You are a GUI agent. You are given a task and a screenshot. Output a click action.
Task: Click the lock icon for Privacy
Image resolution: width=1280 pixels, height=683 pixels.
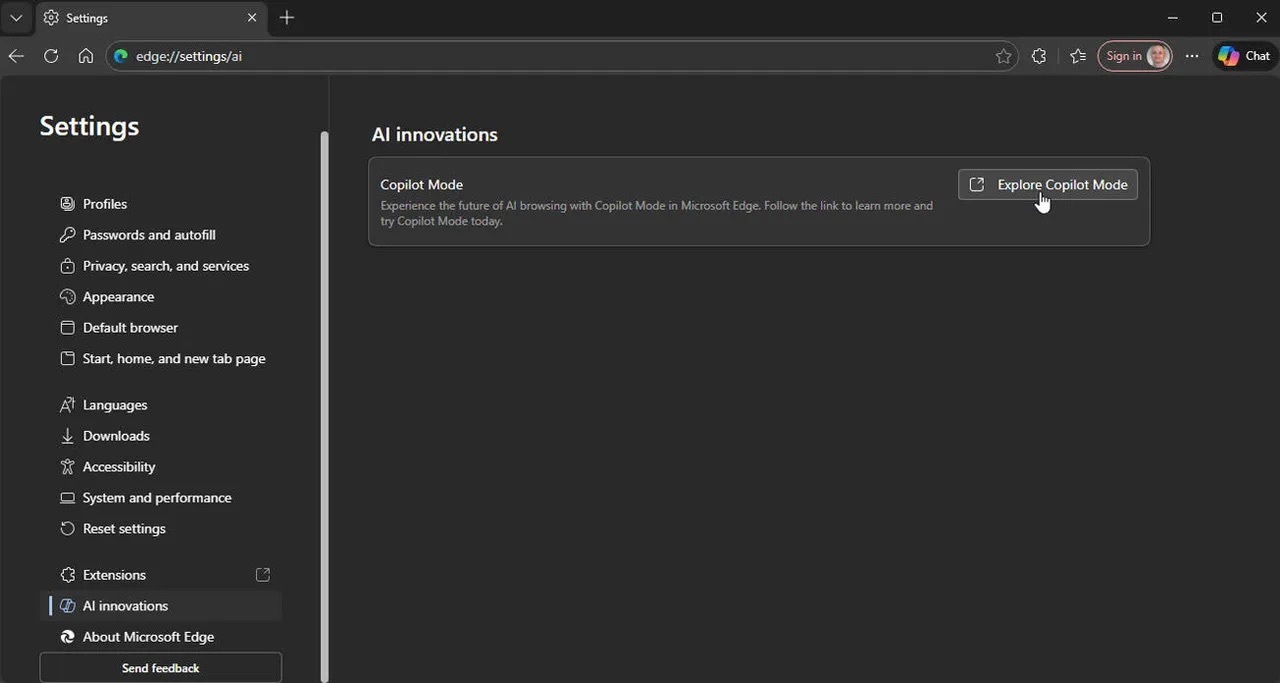pyautogui.click(x=67, y=266)
